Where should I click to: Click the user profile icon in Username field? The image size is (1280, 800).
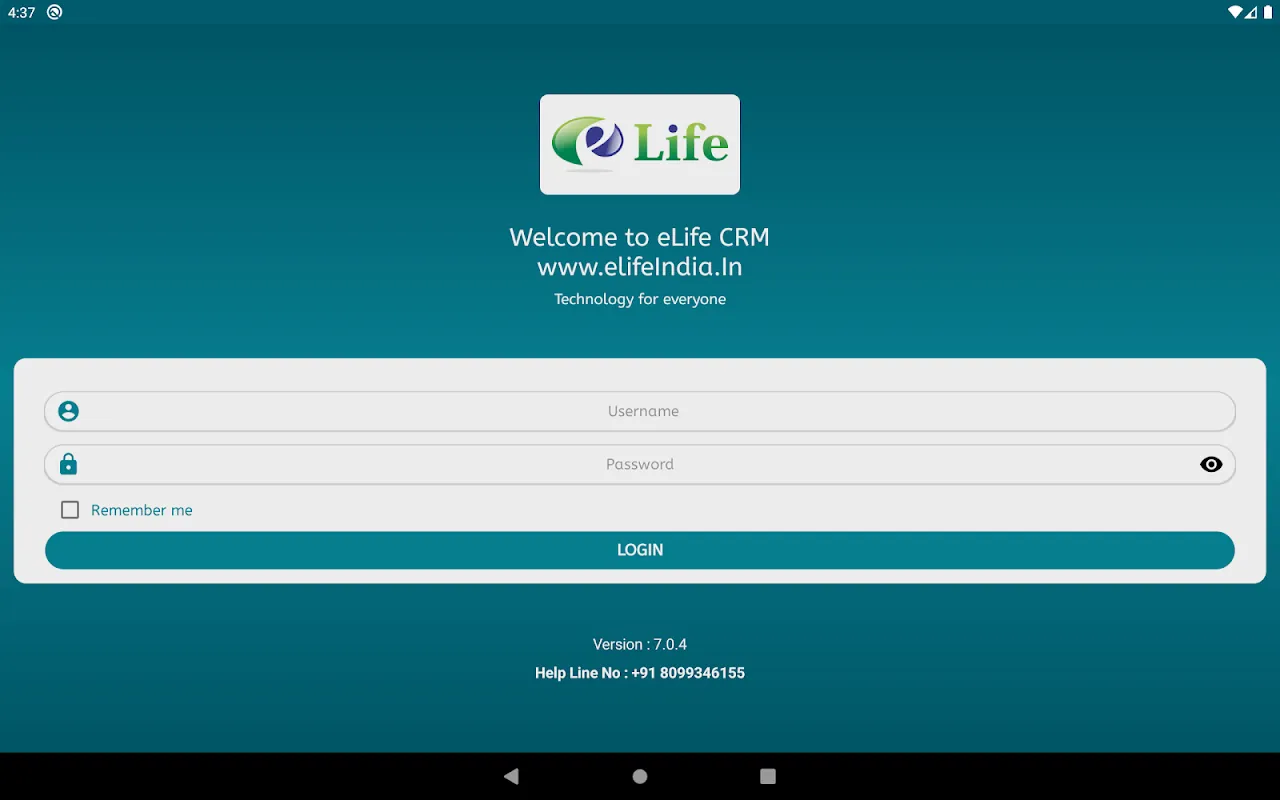click(x=68, y=411)
